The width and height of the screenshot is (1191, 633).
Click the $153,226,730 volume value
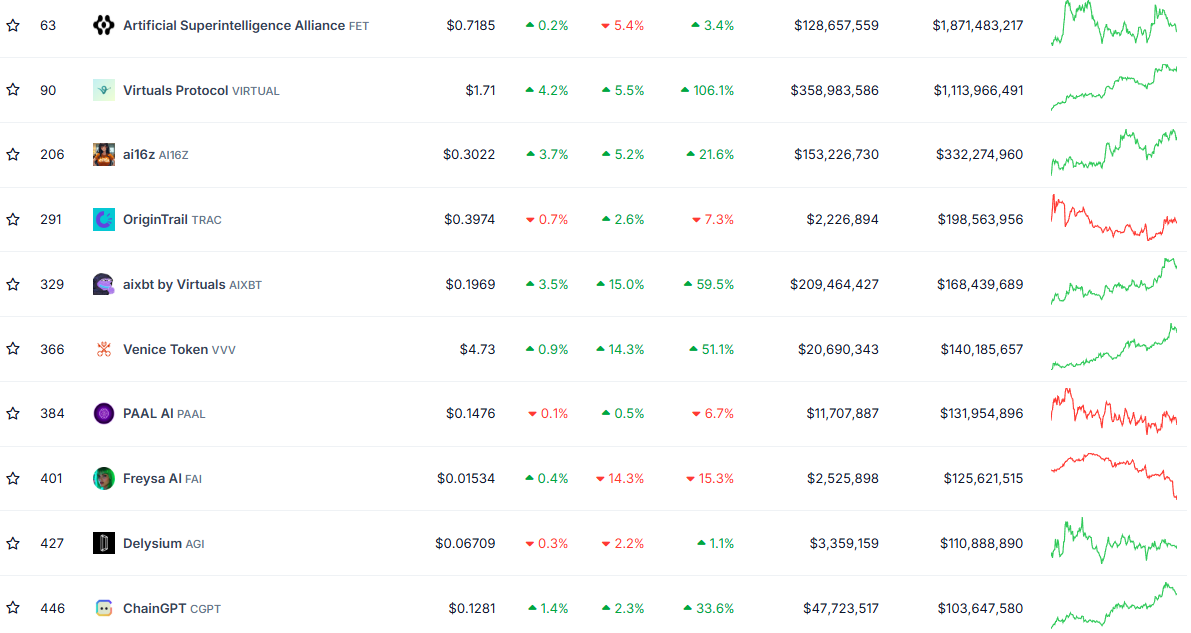click(x=836, y=155)
